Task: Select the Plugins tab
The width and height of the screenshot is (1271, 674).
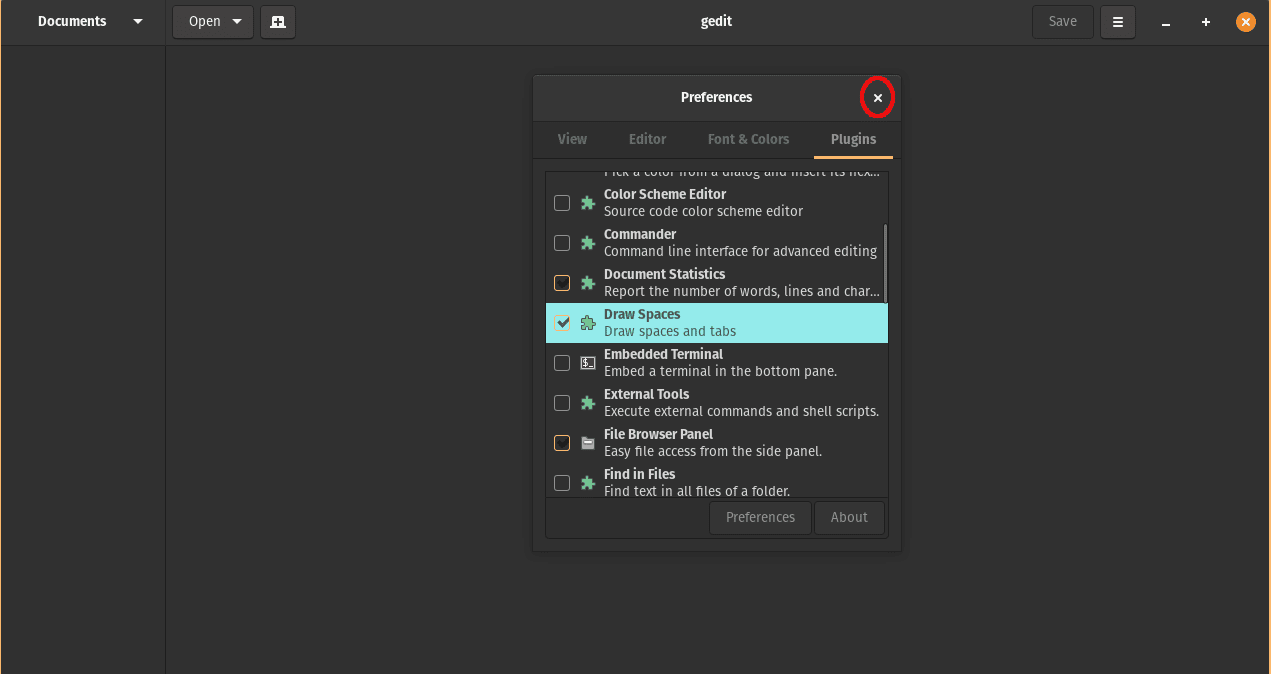Action: click(853, 140)
